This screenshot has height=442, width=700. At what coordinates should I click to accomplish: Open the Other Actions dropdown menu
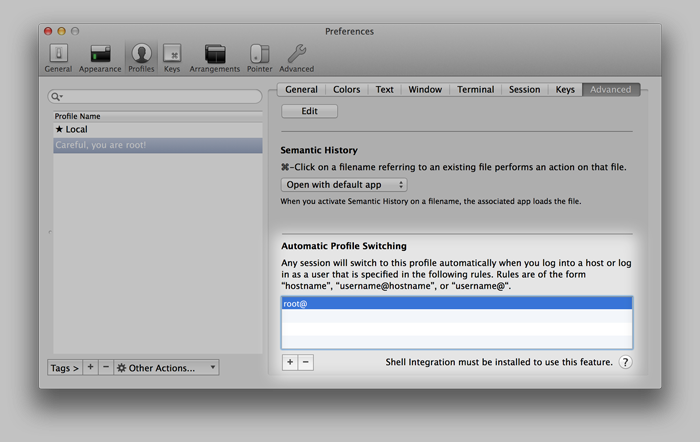click(166, 368)
